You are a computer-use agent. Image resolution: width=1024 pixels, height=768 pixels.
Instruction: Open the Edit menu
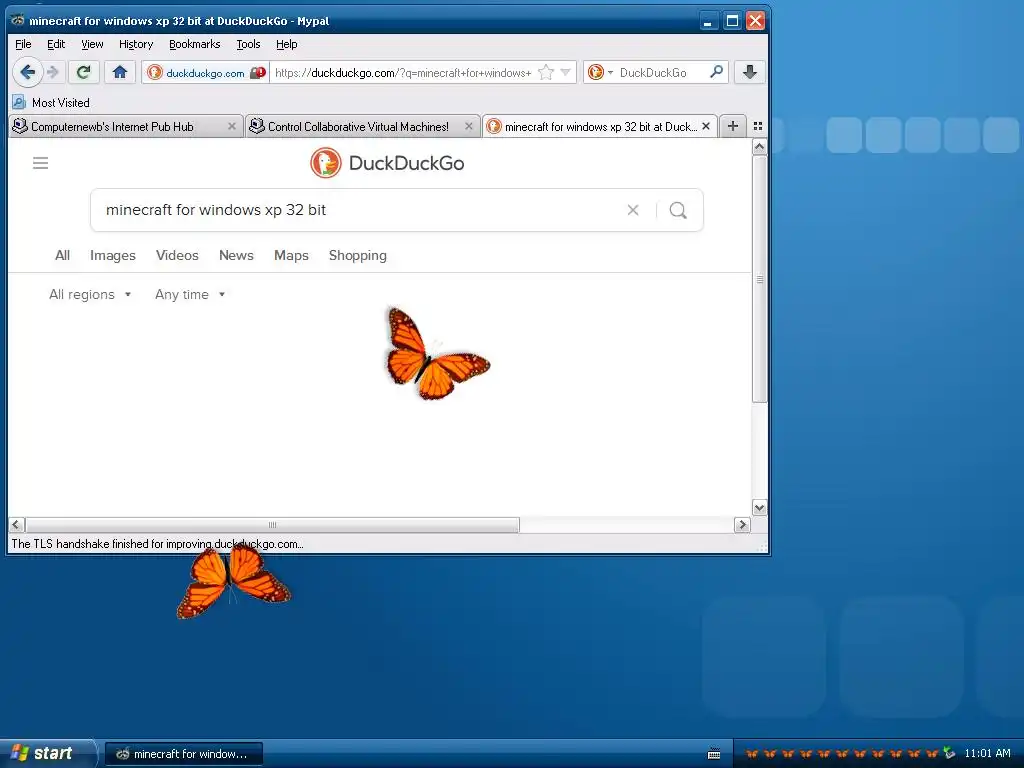pyautogui.click(x=56, y=44)
